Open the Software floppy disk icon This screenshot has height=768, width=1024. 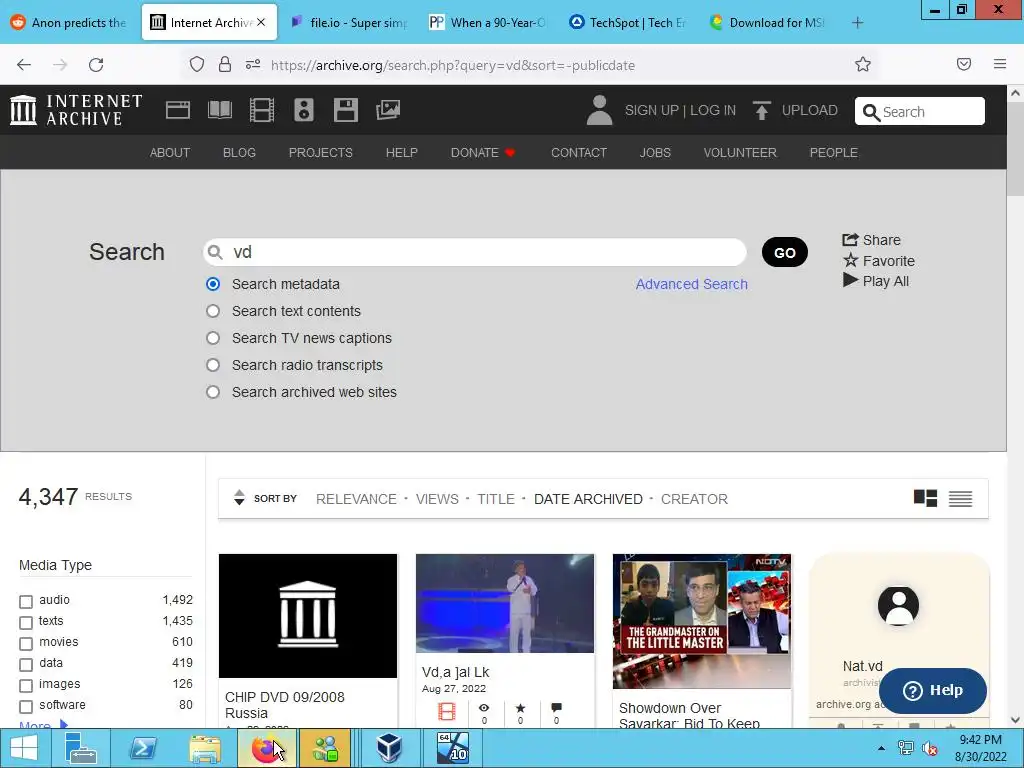coord(345,110)
